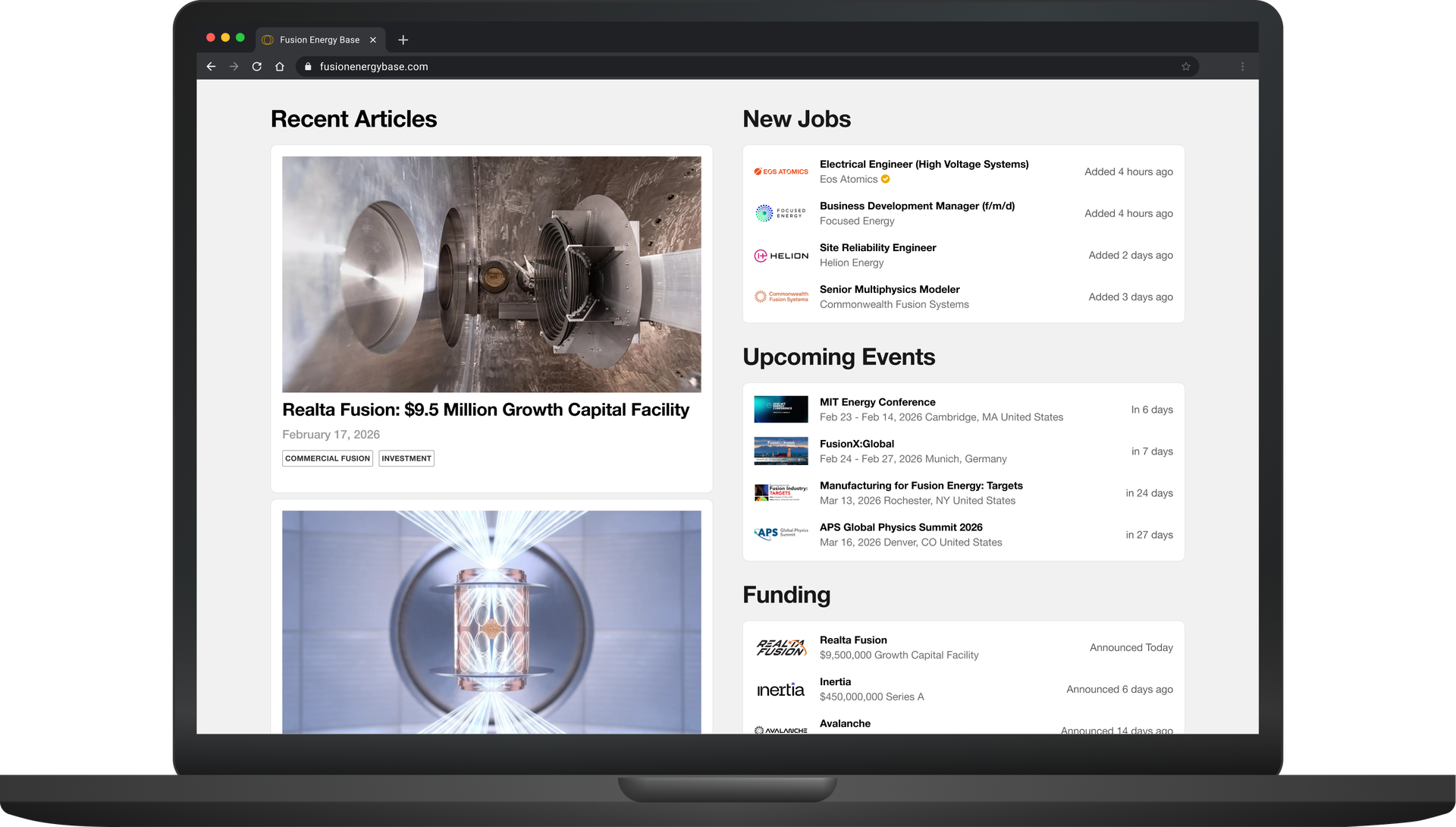Click the Upcoming Events heading
This screenshot has width=1456, height=827.
pos(839,357)
